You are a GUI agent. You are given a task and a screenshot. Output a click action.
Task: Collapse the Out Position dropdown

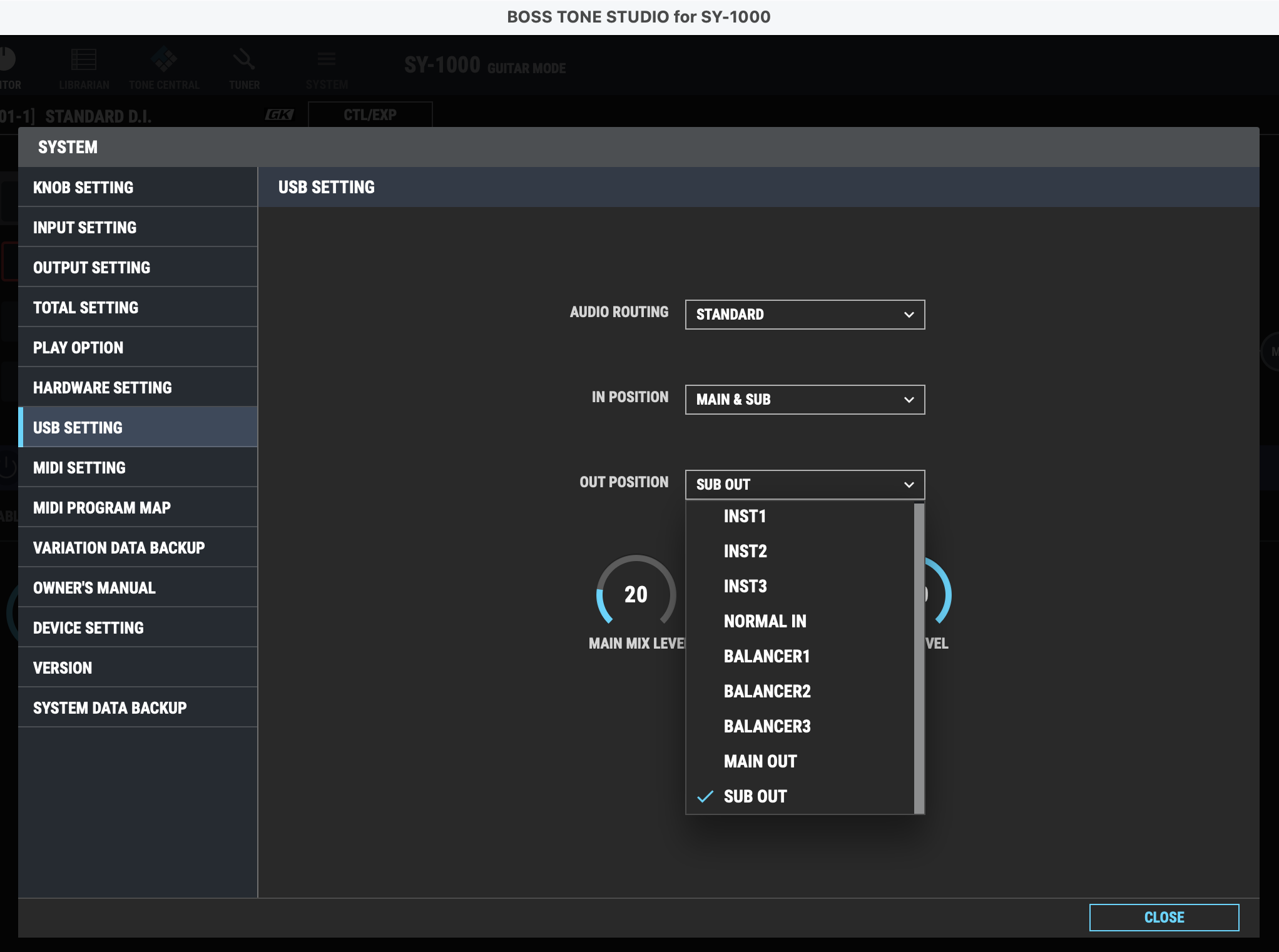(x=805, y=485)
